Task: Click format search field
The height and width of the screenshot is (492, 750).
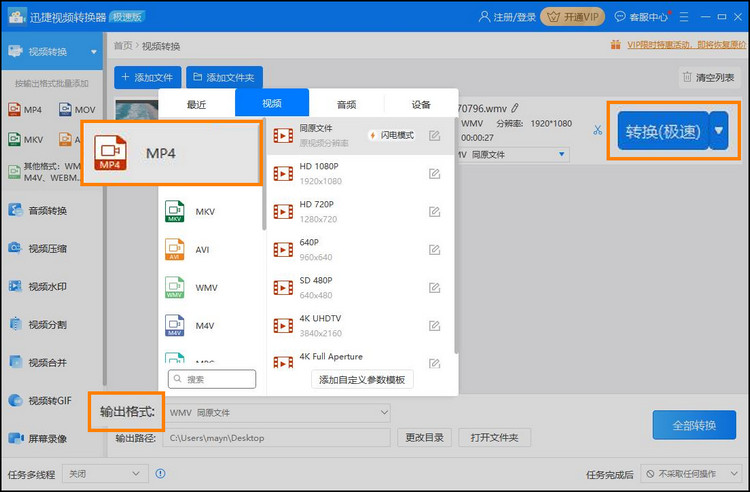Action: [212, 379]
